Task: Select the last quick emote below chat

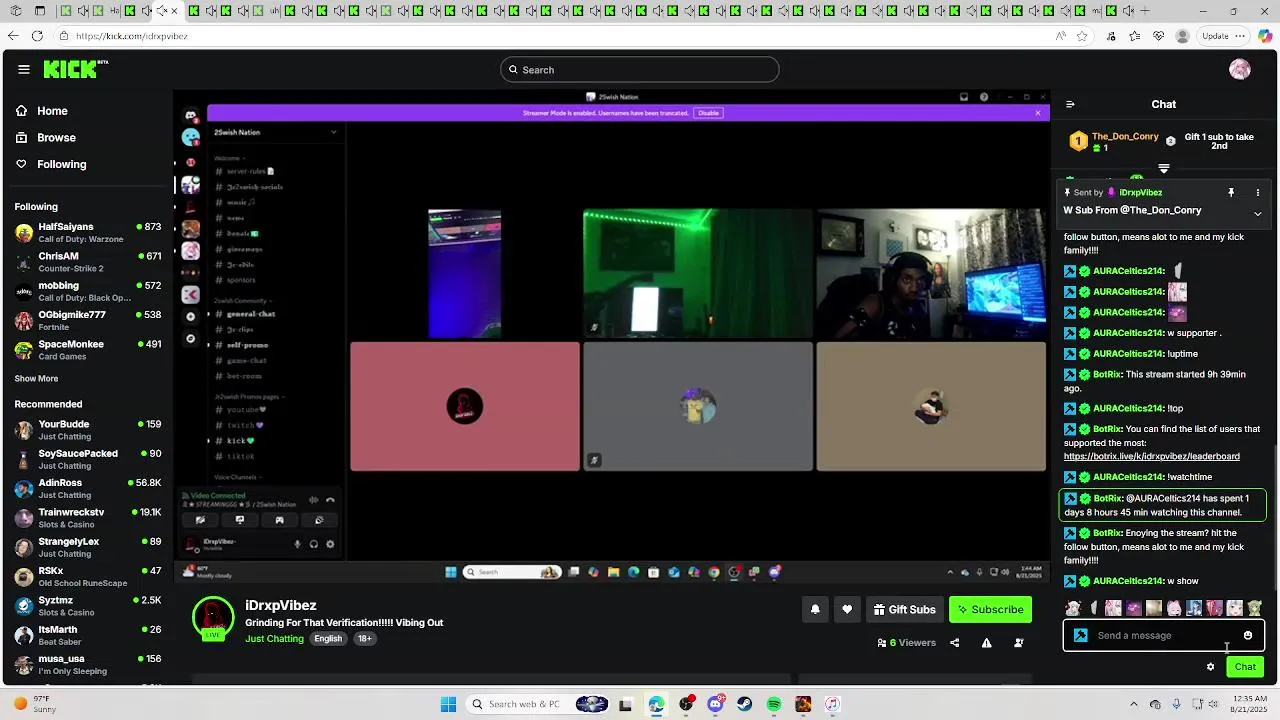Action: point(1254,608)
